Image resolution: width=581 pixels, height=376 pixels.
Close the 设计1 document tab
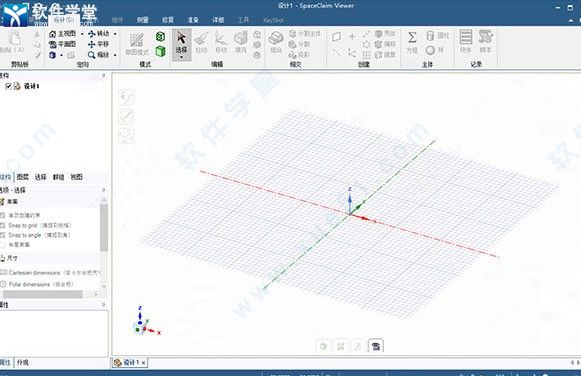click(143, 363)
